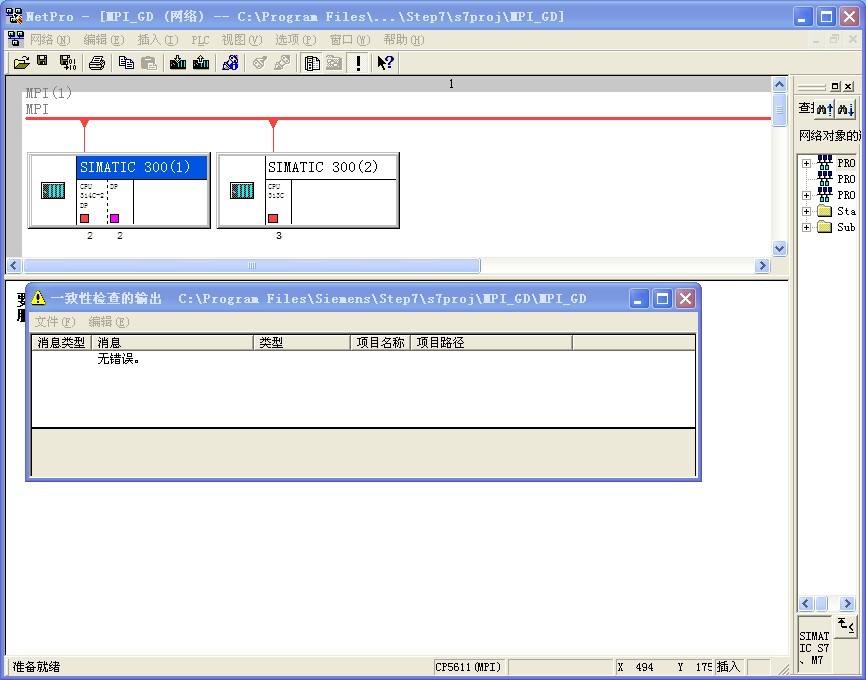Click the 消息类型 column header
866x680 pixels.
[x=61, y=342]
